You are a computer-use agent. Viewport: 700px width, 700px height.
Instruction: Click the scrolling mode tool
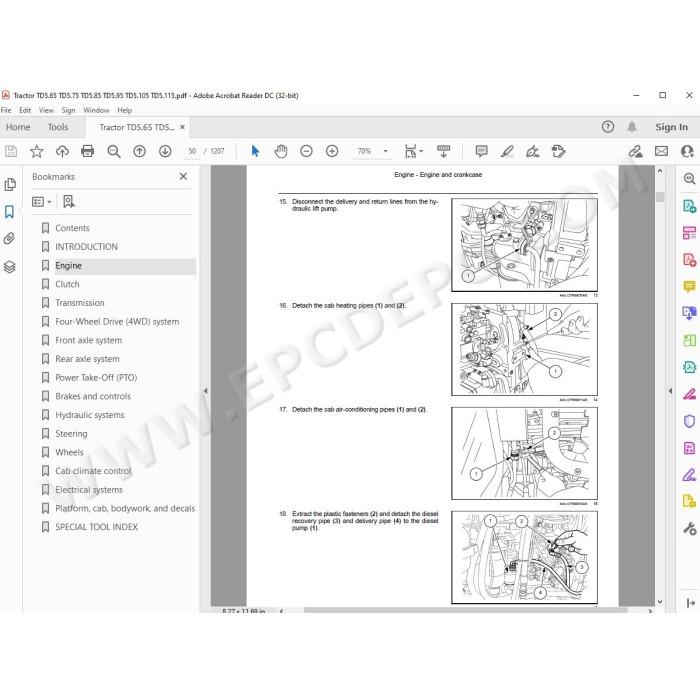[443, 151]
